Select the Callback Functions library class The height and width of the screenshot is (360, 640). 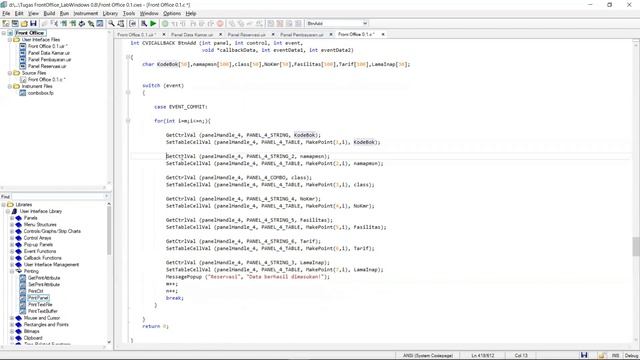coord(42,258)
